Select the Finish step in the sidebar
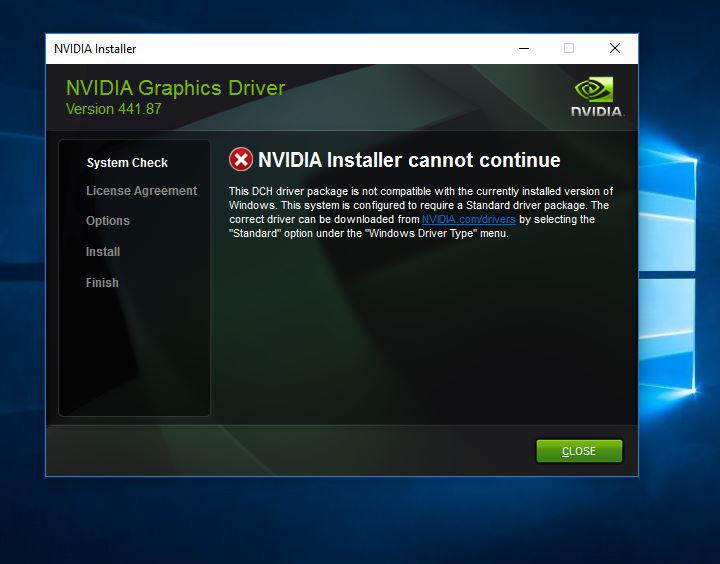 pyautogui.click(x=102, y=283)
